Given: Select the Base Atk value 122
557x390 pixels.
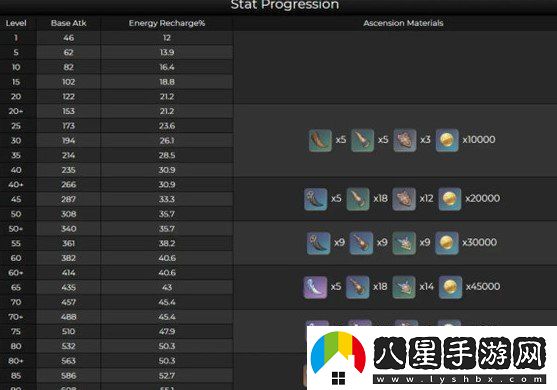Looking at the screenshot, I should coord(69,97).
